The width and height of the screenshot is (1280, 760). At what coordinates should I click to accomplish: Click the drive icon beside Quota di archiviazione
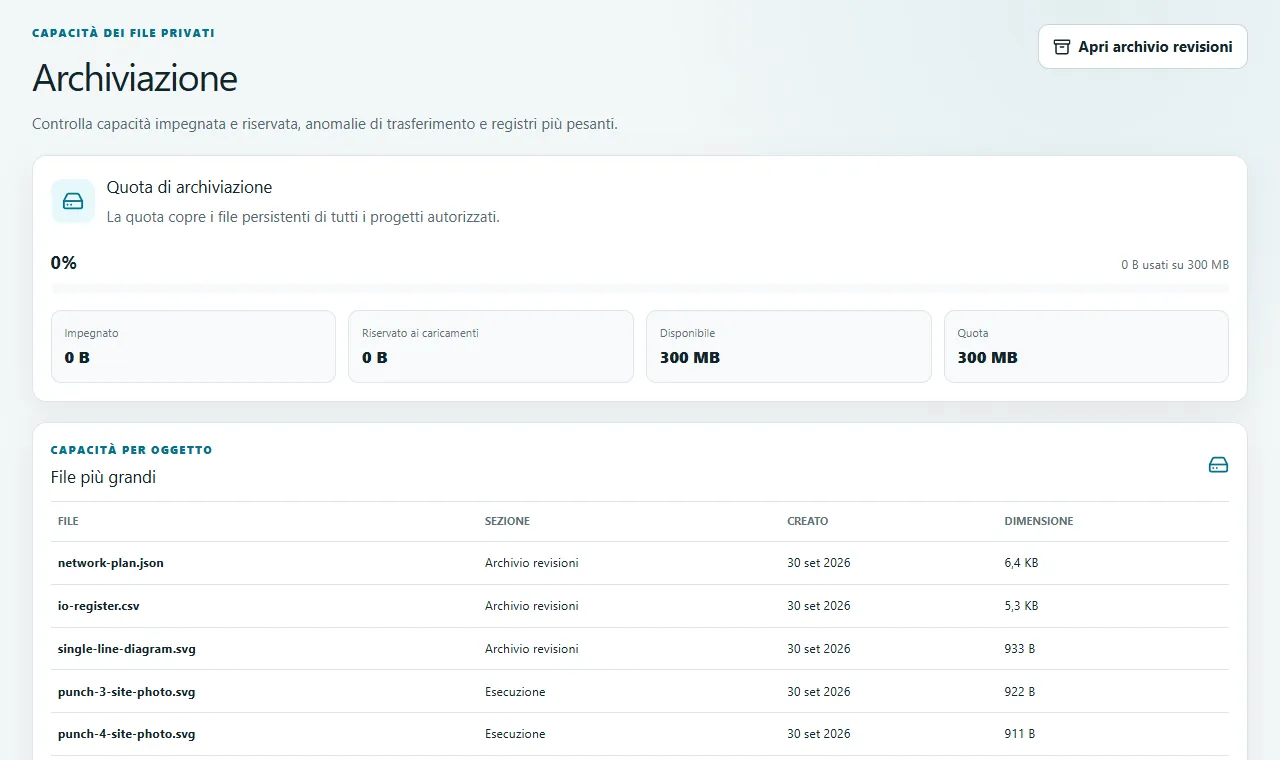pos(73,201)
